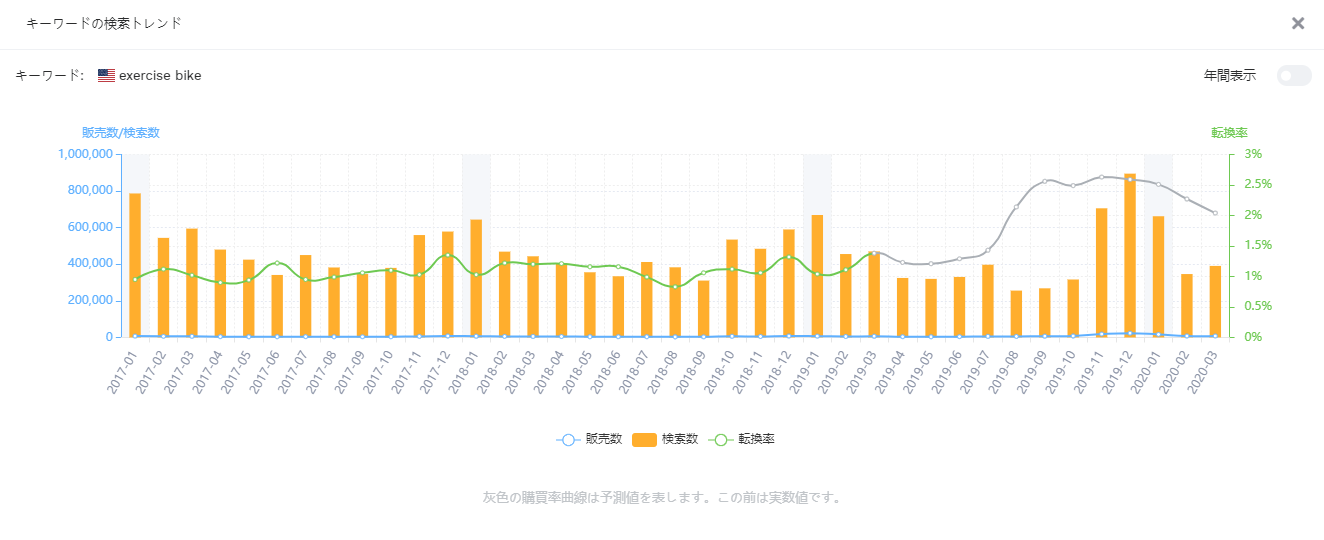Click the 2017-01 search volume bar
Screen dimensions: 1324x540
coord(135,265)
